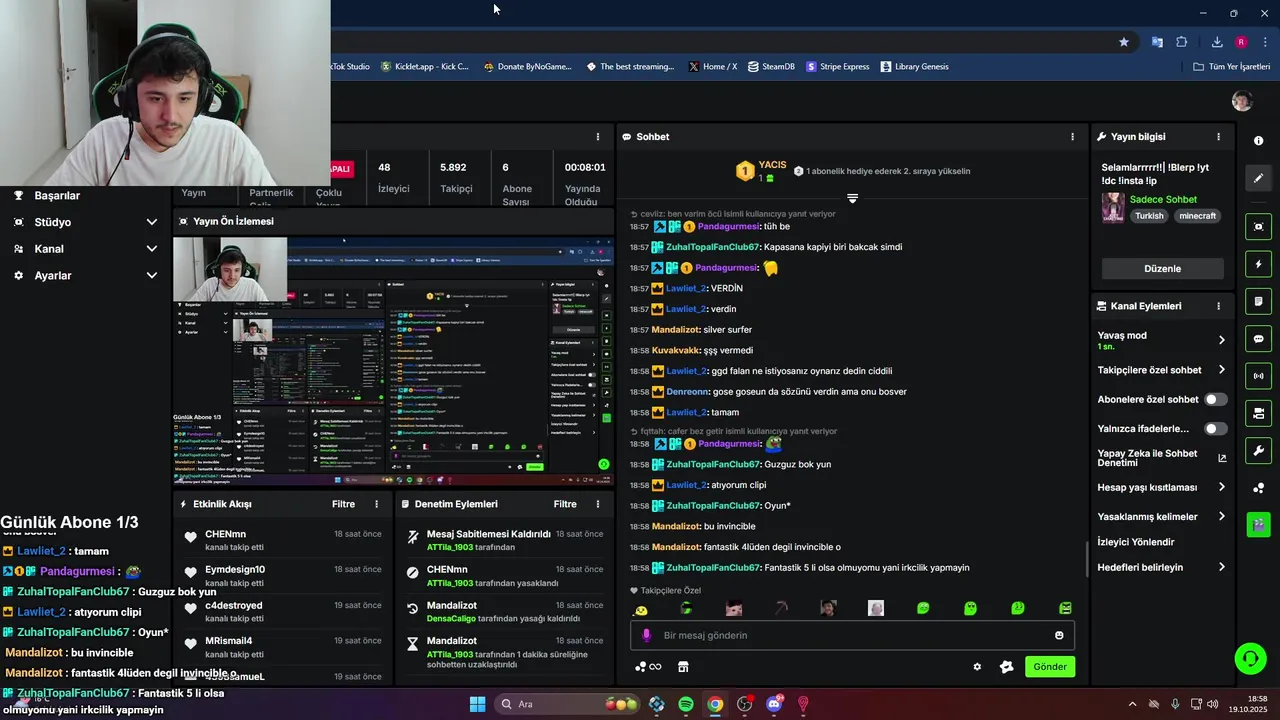Screen dimensions: 1280x720
Task: Open chat settings gear icon
Action: pyautogui.click(x=977, y=667)
